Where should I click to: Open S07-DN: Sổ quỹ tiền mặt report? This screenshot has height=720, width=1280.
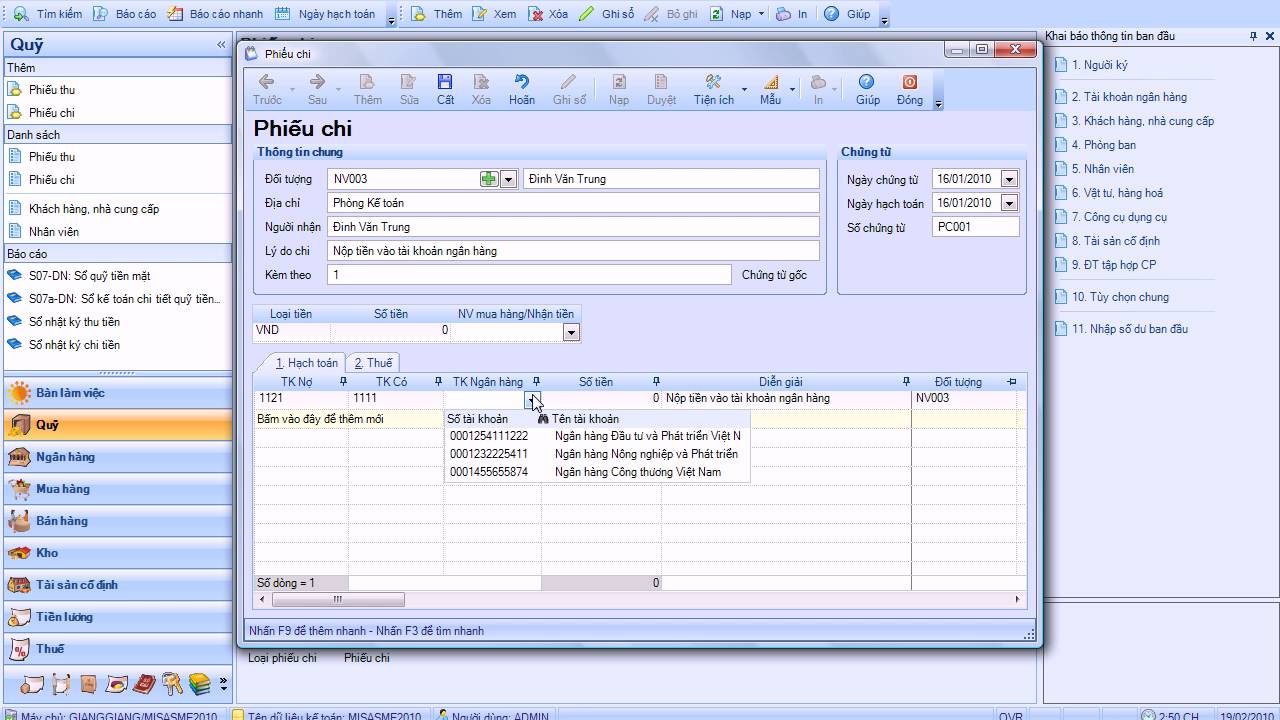[90, 276]
